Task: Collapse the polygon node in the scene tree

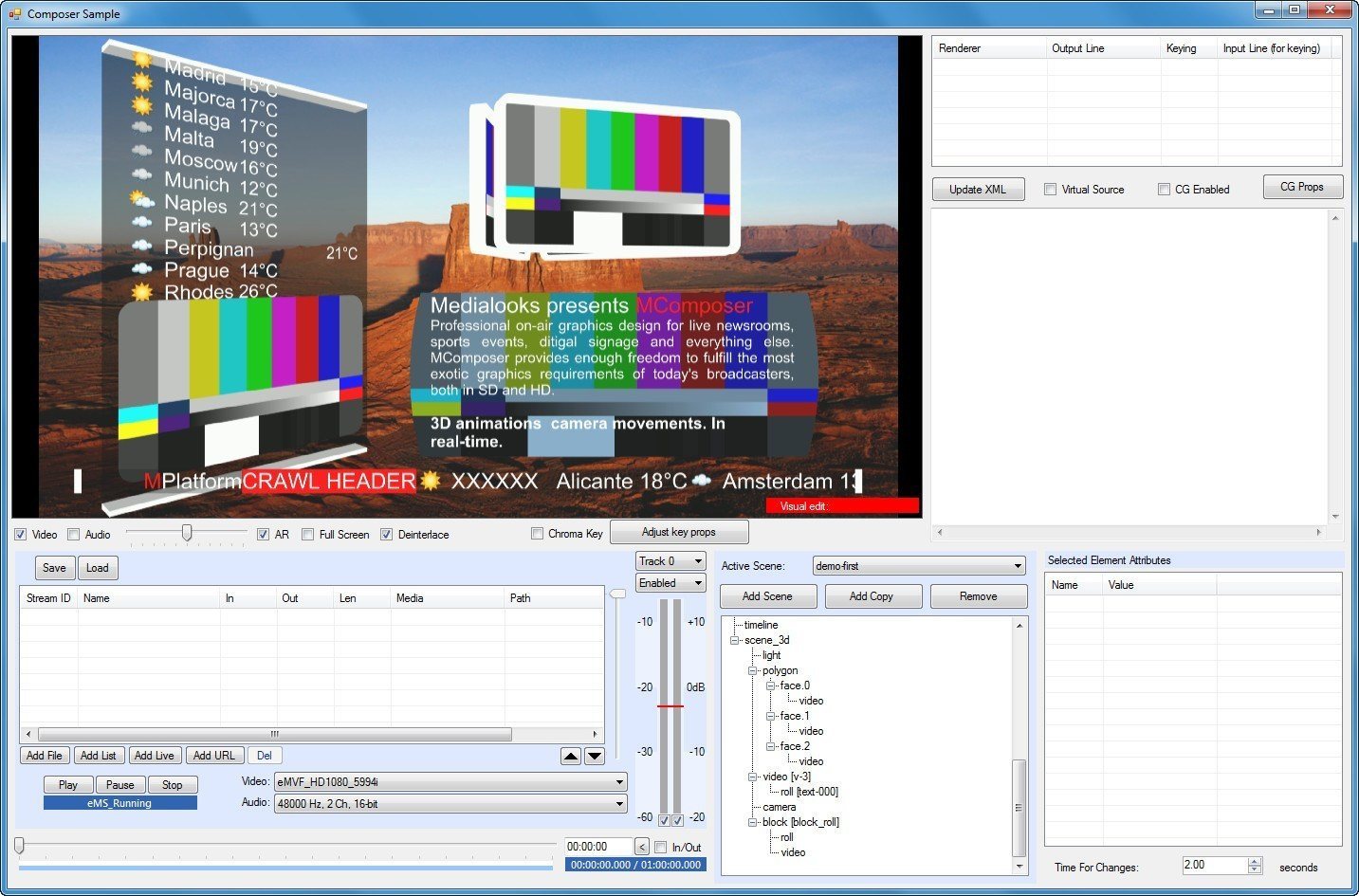Action: (751, 670)
